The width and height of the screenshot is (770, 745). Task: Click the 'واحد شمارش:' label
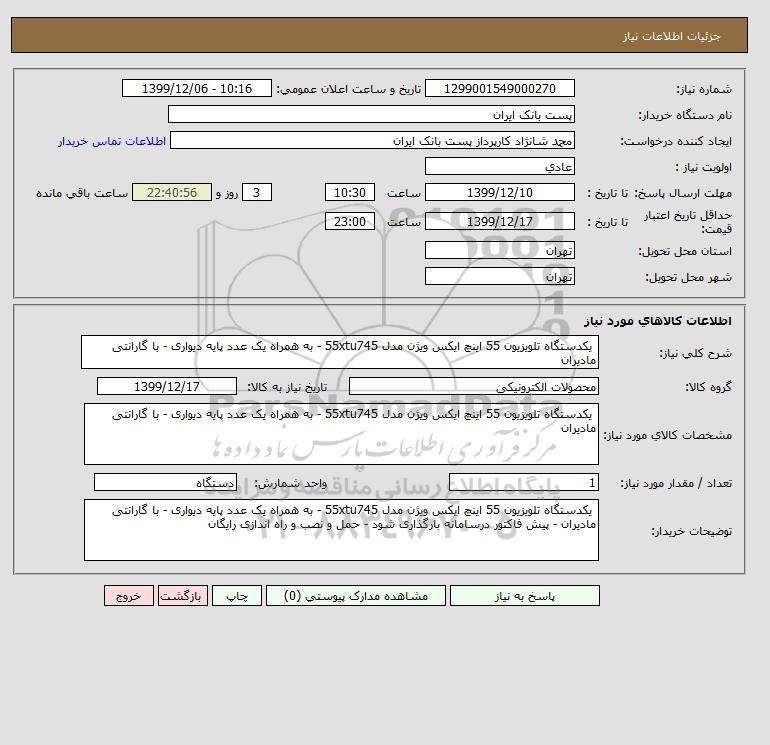click(x=290, y=483)
